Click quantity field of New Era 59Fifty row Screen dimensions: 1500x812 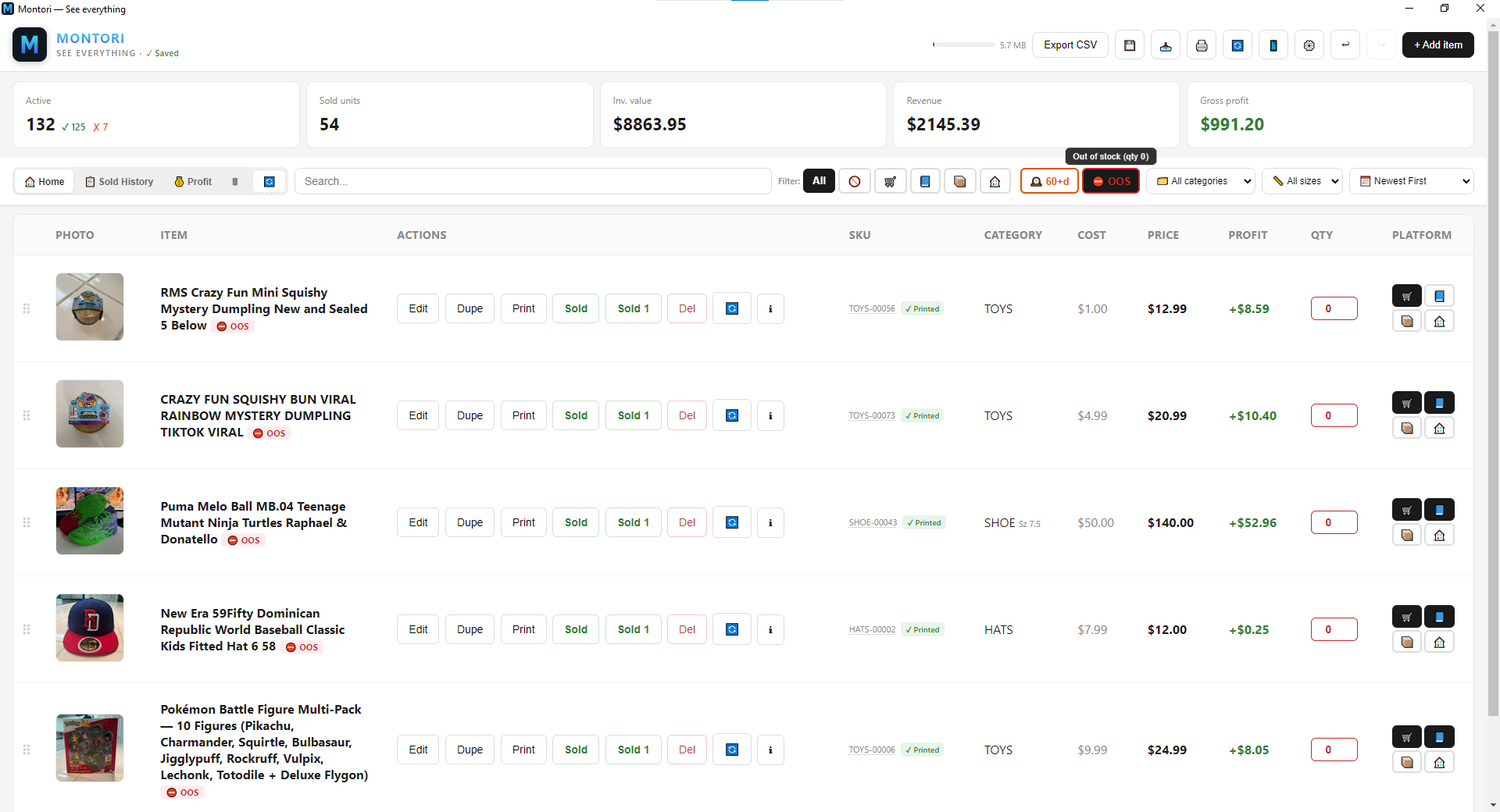pos(1334,629)
